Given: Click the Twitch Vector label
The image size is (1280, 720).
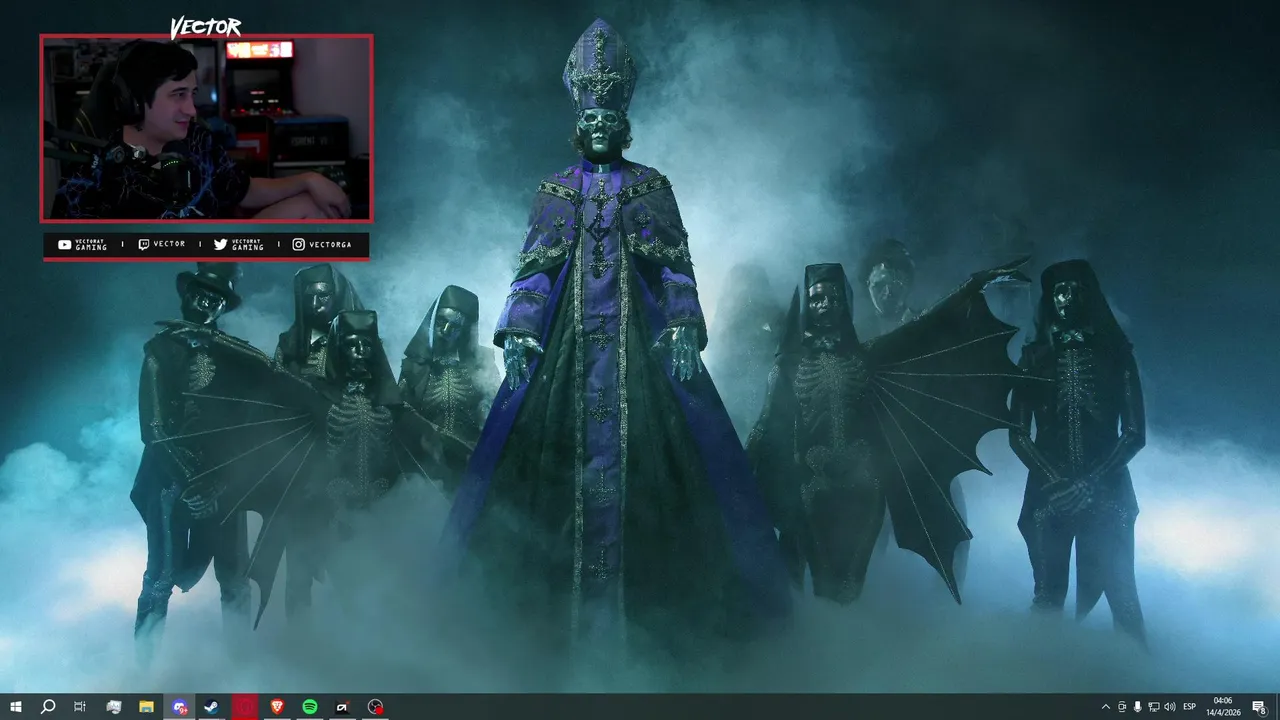Looking at the screenshot, I should pyautogui.click(x=161, y=245).
